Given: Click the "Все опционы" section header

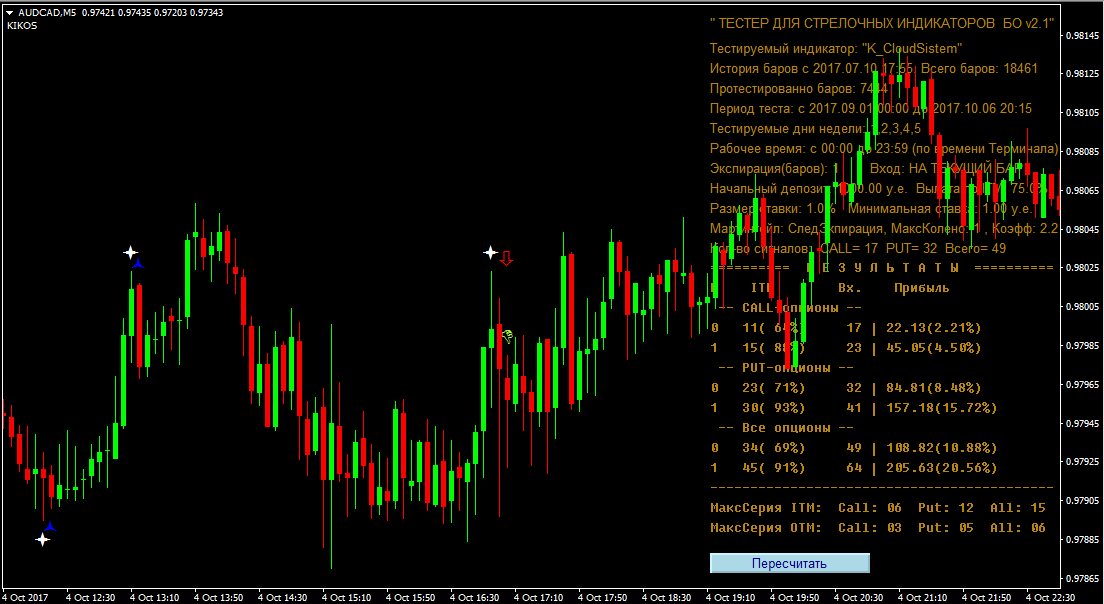Looking at the screenshot, I should tap(790, 427).
